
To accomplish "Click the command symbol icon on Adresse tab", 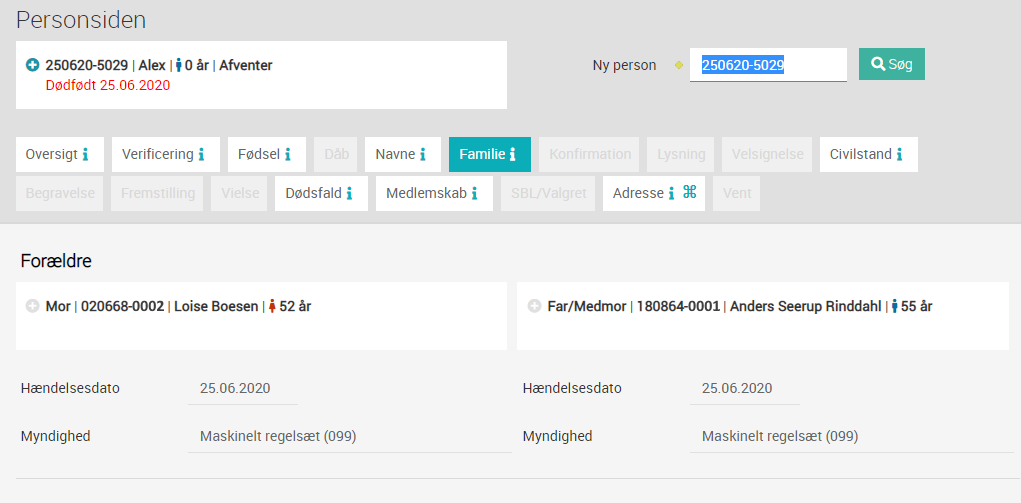I will [x=690, y=192].
